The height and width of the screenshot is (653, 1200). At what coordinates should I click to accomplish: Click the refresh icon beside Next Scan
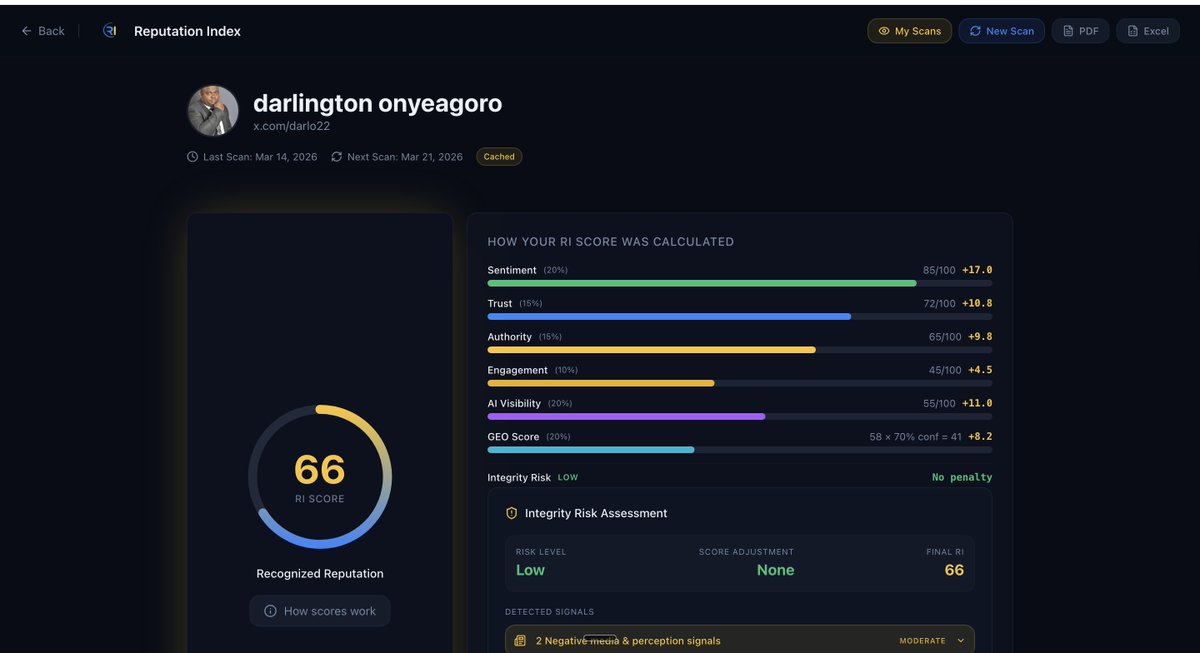tap(336, 157)
